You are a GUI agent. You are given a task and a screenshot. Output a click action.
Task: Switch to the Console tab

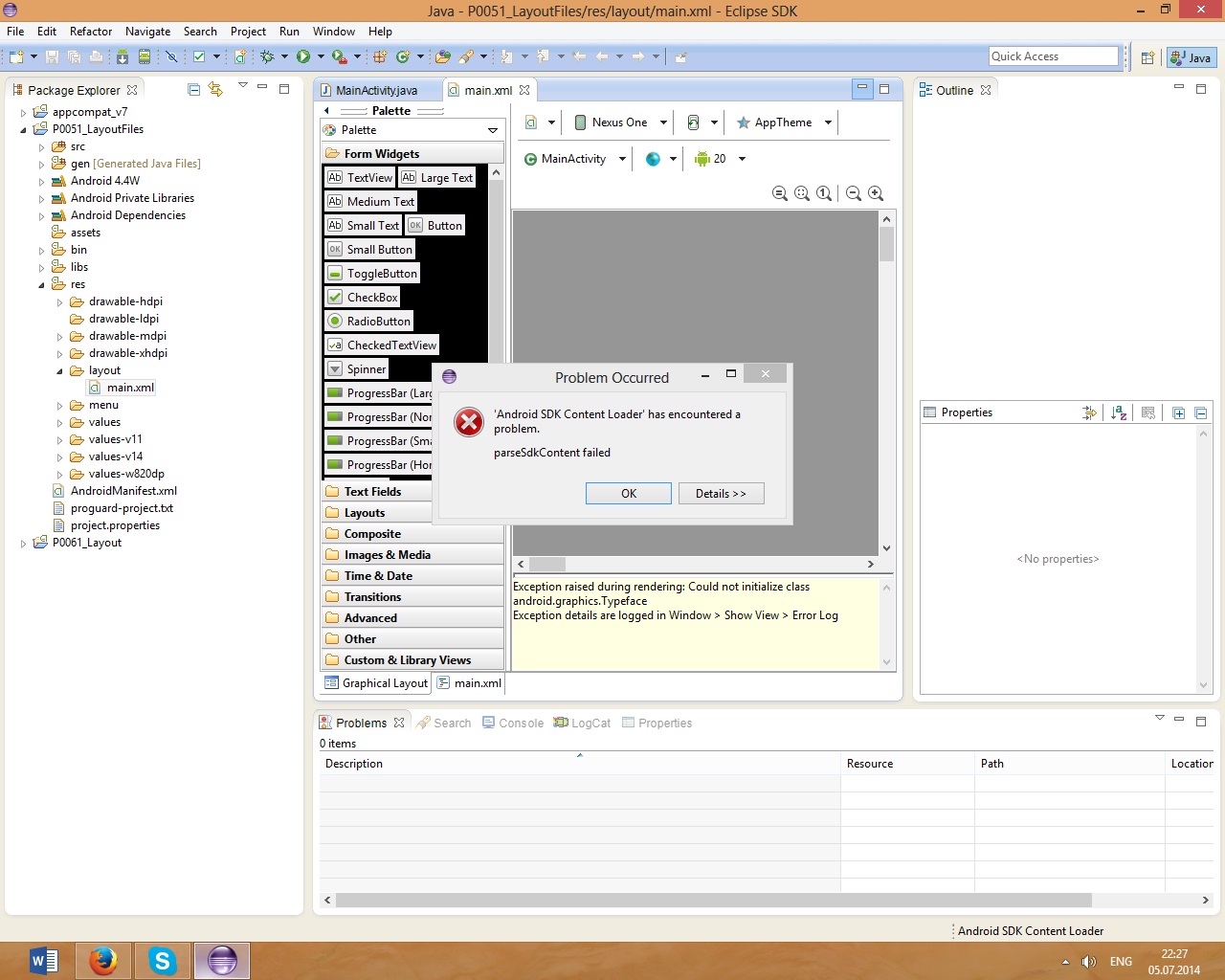click(x=513, y=724)
